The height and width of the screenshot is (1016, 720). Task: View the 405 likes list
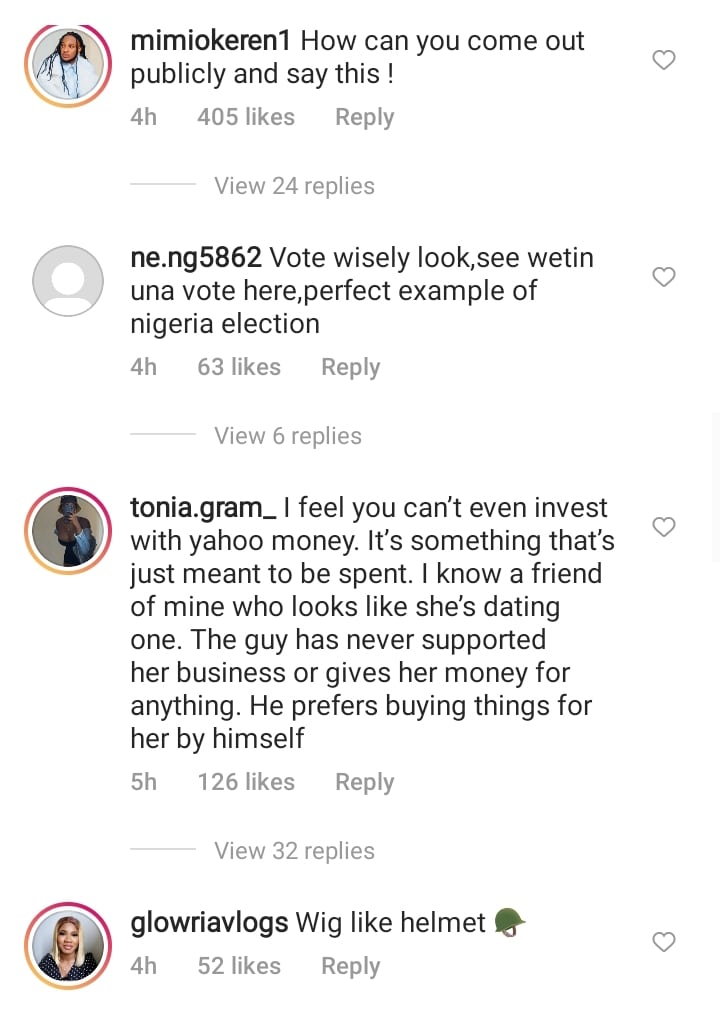(x=246, y=117)
